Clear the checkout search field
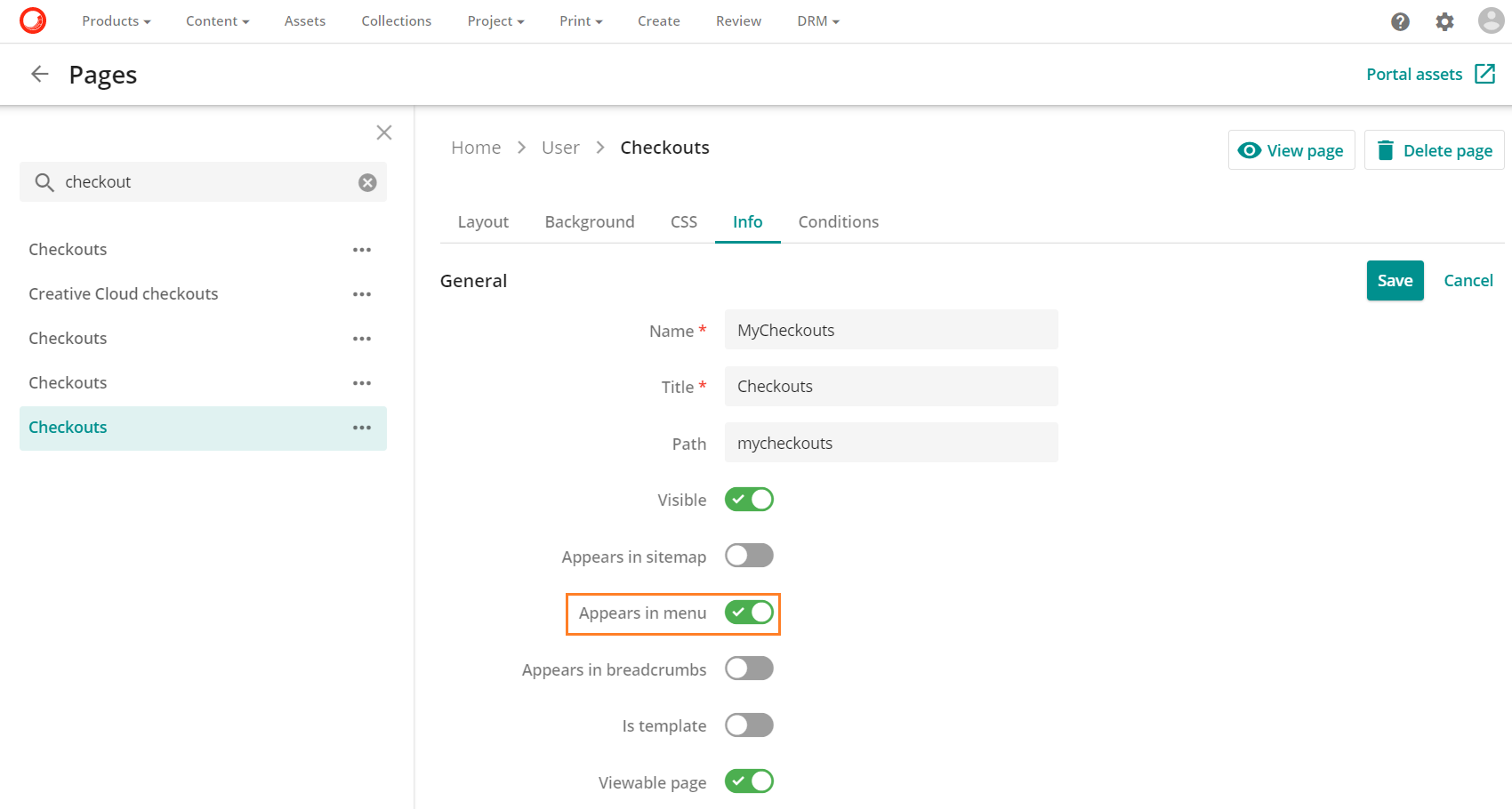 pyautogui.click(x=366, y=181)
